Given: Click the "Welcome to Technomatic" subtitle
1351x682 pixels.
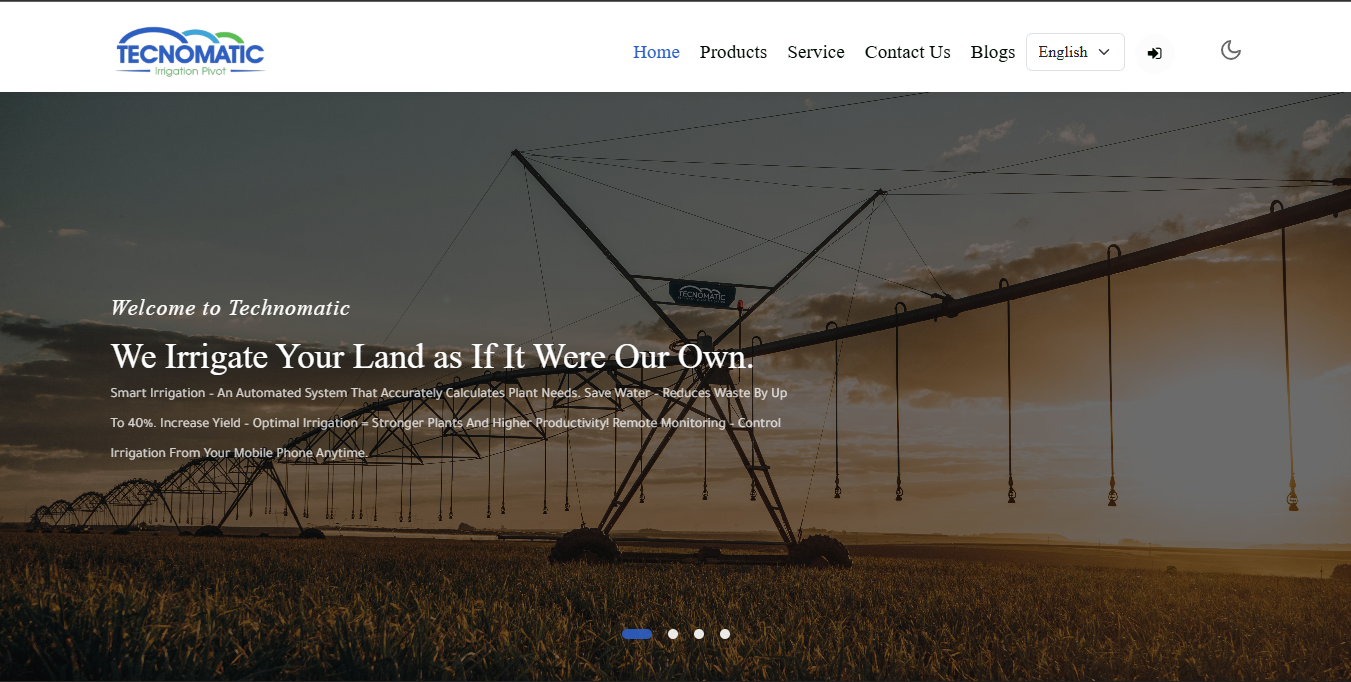Looking at the screenshot, I should 230,308.
